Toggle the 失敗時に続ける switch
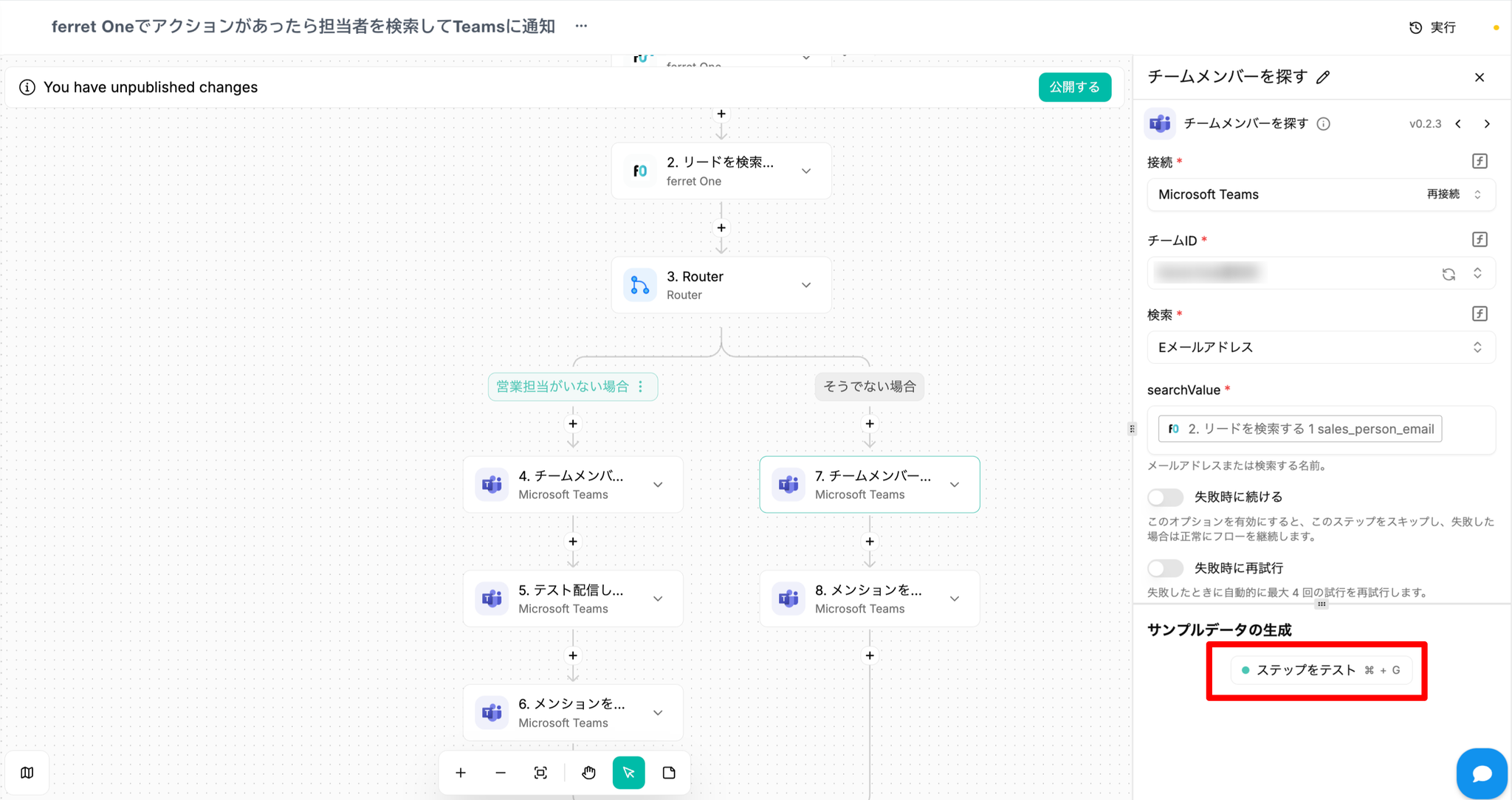Viewport: 1512px width, 800px height. coord(1166,497)
